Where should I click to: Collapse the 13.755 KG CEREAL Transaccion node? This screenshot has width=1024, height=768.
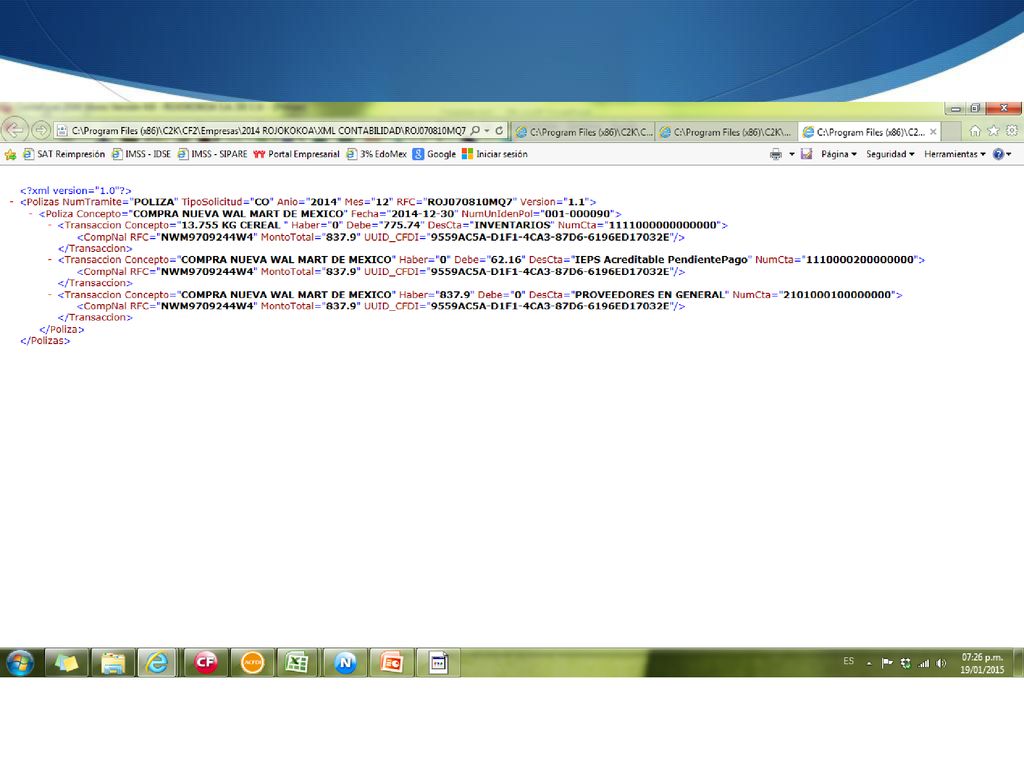click(50, 225)
